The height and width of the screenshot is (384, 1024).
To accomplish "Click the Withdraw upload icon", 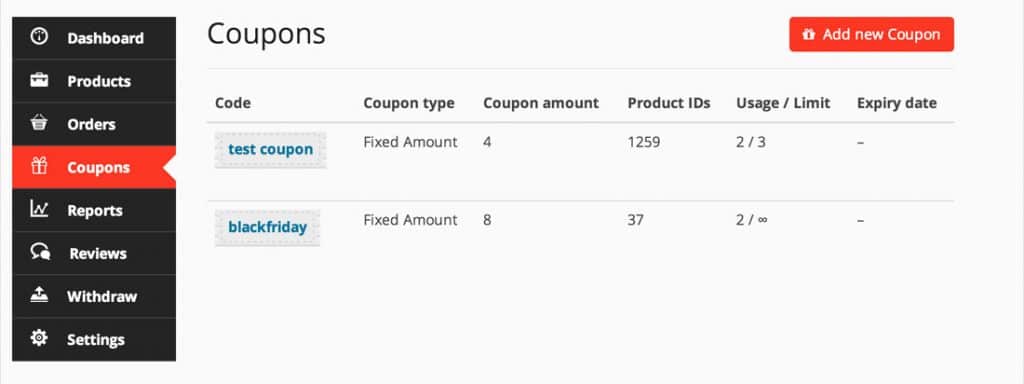I will point(39,295).
